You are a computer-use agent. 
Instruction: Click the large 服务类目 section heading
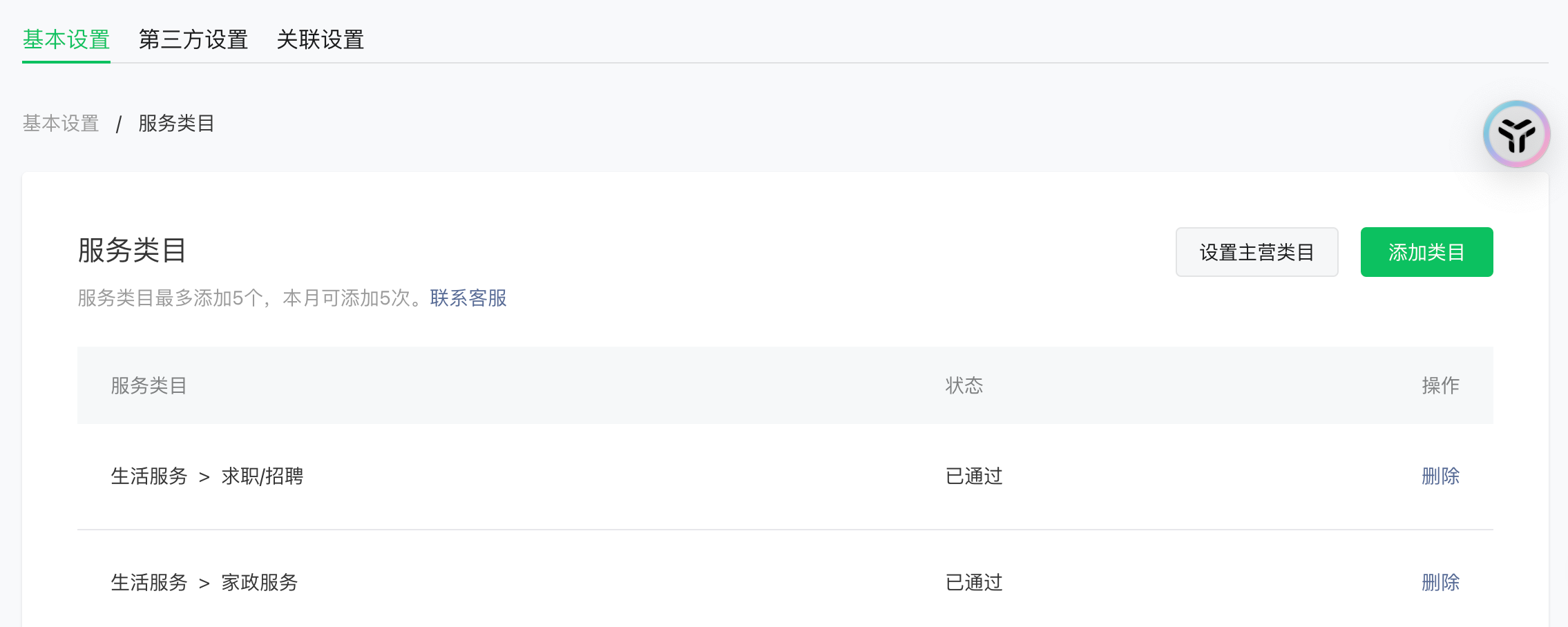132,250
